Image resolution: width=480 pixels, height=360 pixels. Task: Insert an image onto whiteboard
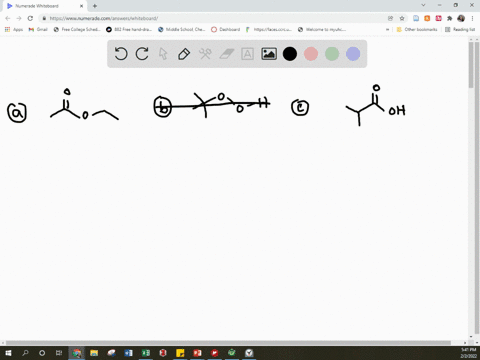click(269, 54)
